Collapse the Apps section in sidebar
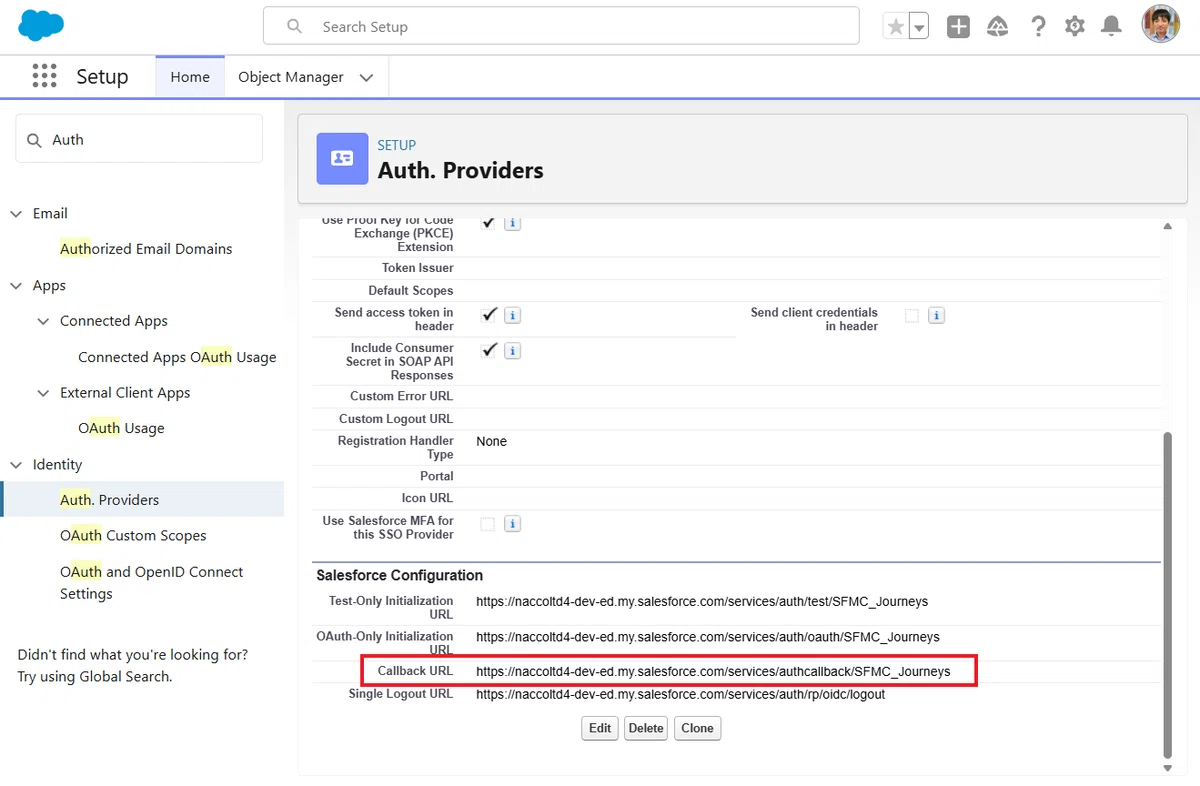 [x=16, y=285]
